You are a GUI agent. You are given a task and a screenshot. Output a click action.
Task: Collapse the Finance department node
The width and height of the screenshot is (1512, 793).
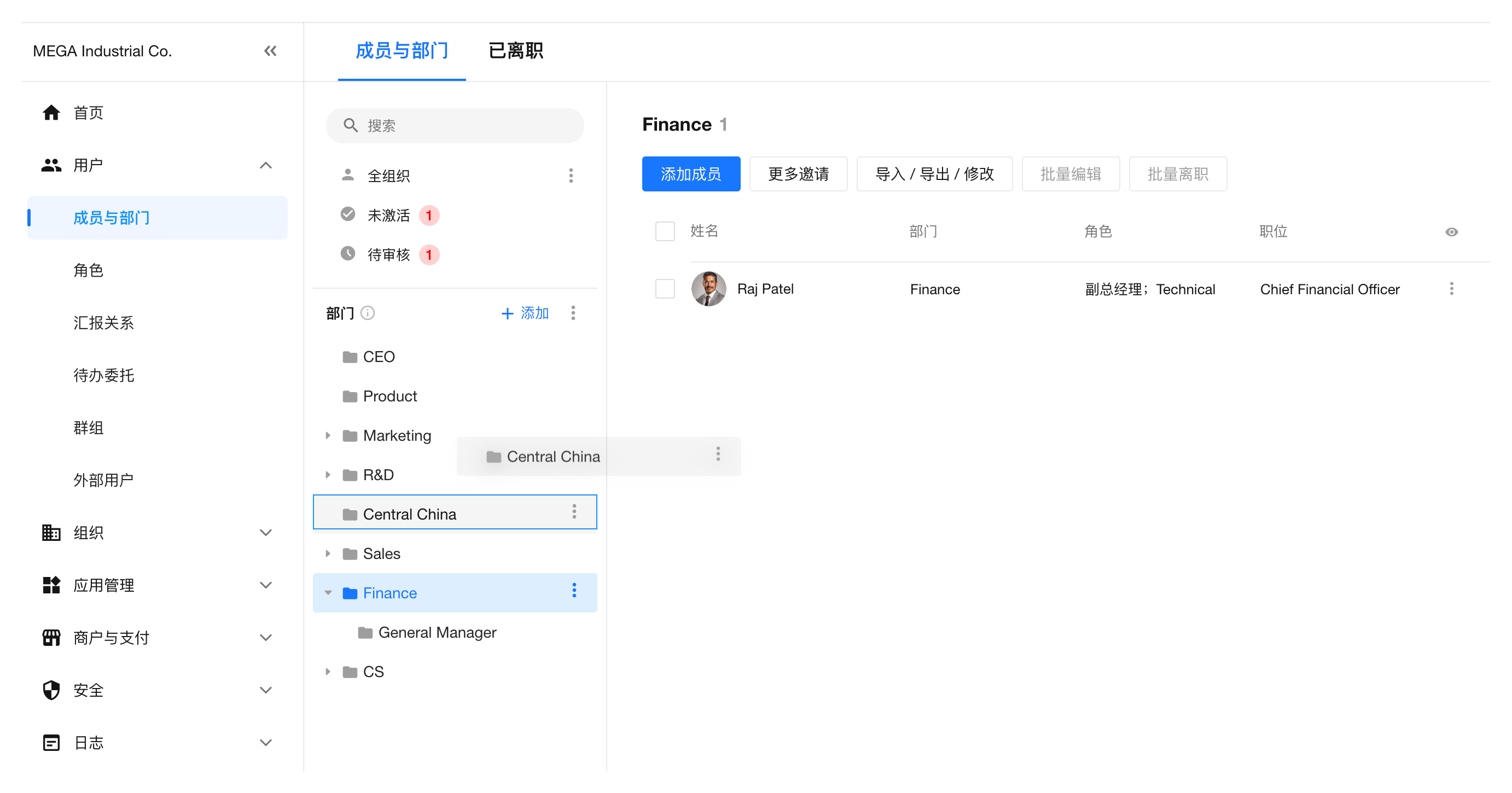(328, 593)
